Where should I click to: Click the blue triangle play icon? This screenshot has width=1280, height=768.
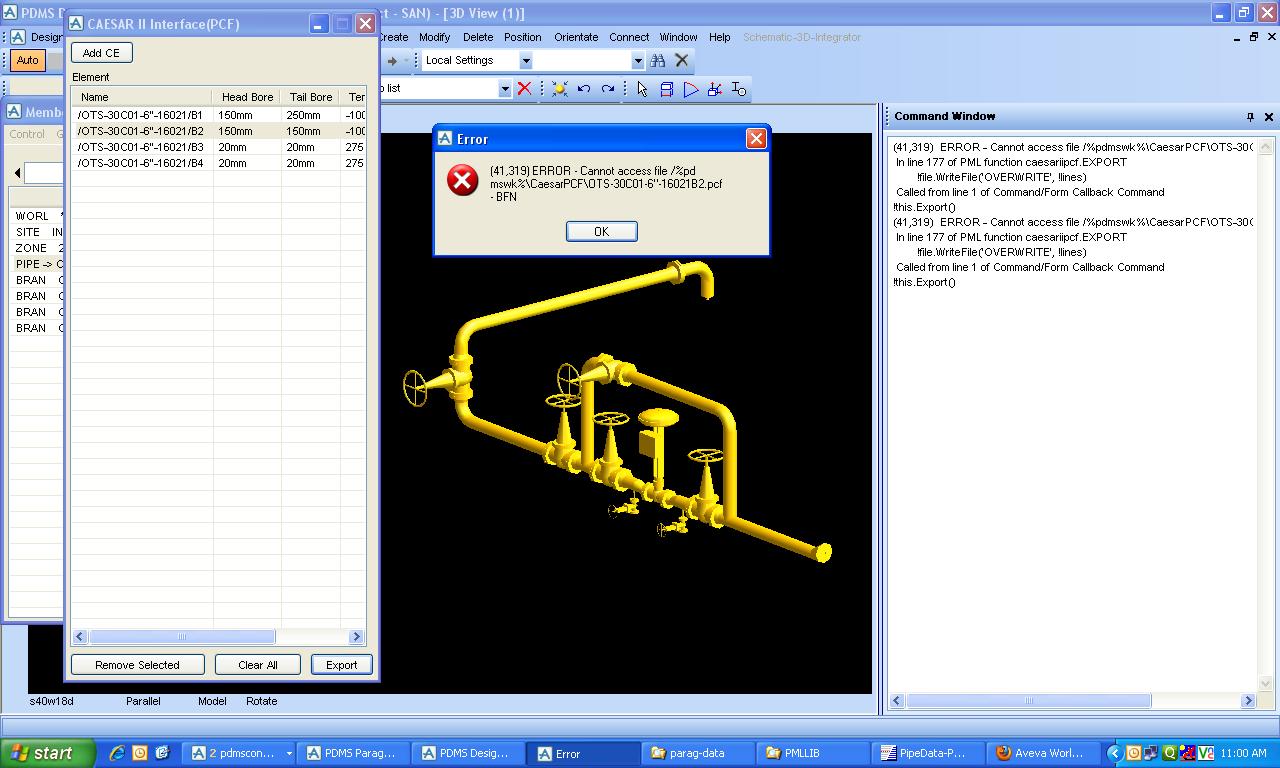point(690,89)
